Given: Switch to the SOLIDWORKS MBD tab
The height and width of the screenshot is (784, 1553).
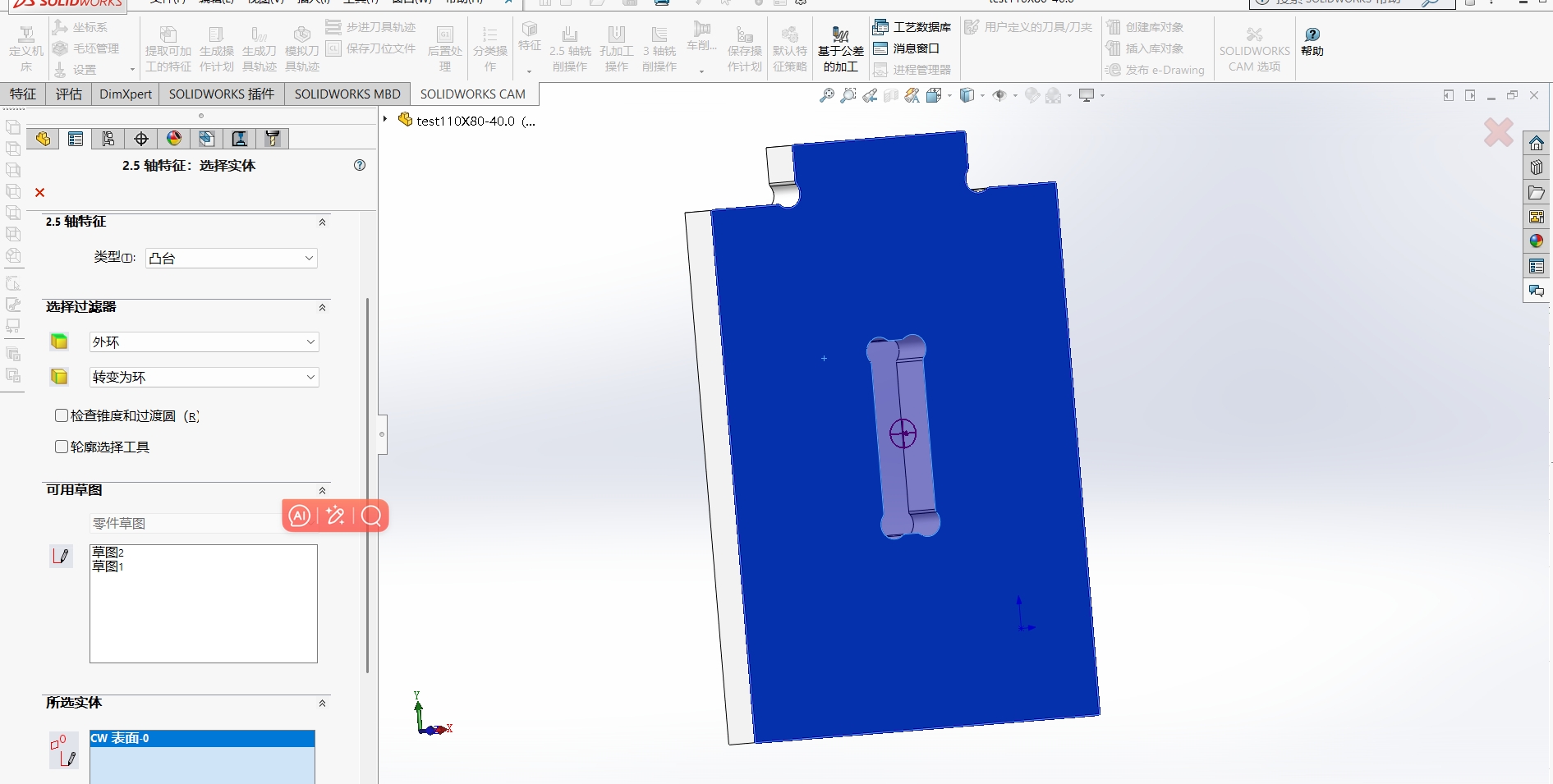Looking at the screenshot, I should (x=347, y=94).
